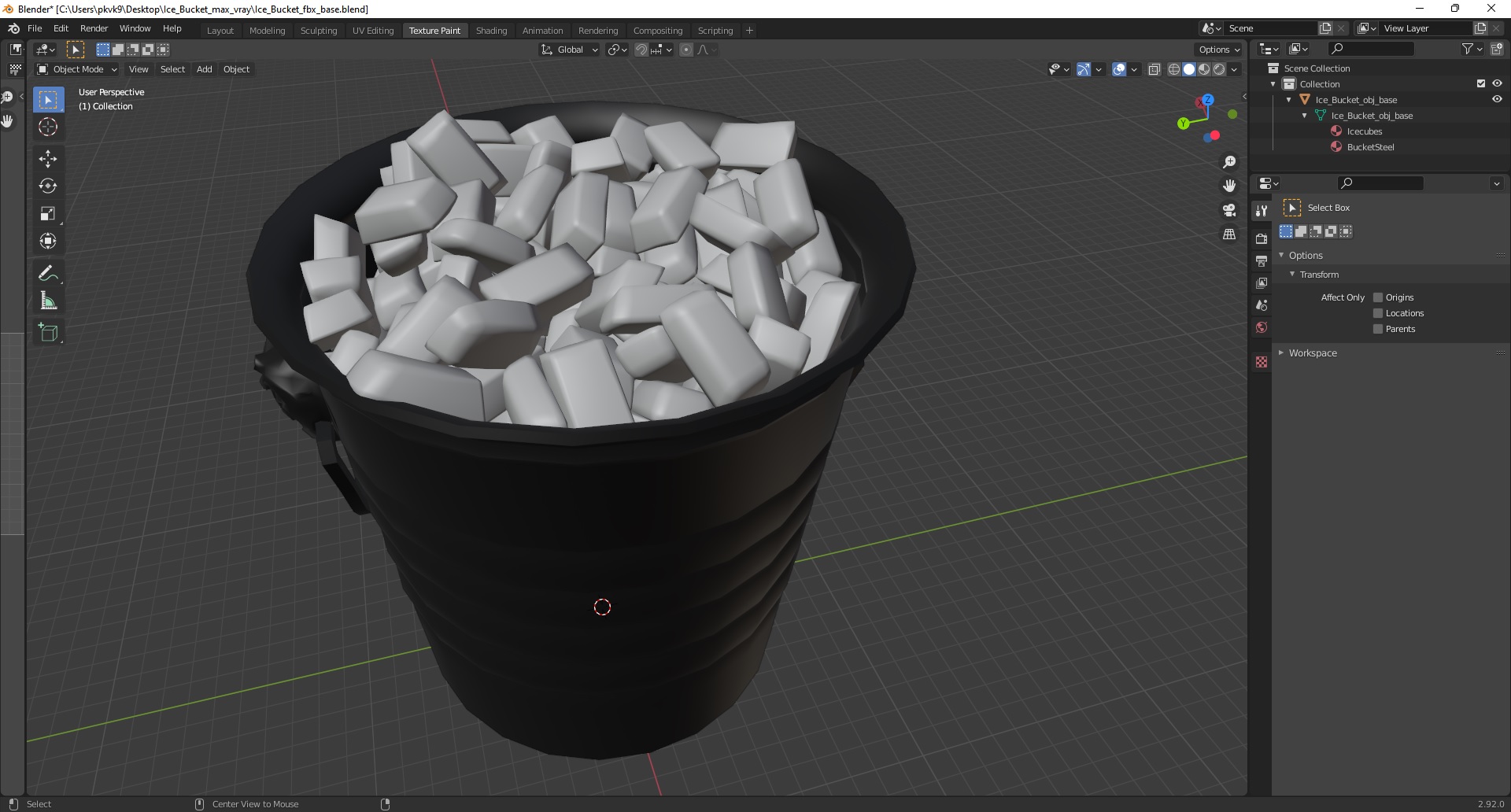Select BucketSteel material in outliner
Viewport: 1511px width, 812px height.
click(1370, 147)
